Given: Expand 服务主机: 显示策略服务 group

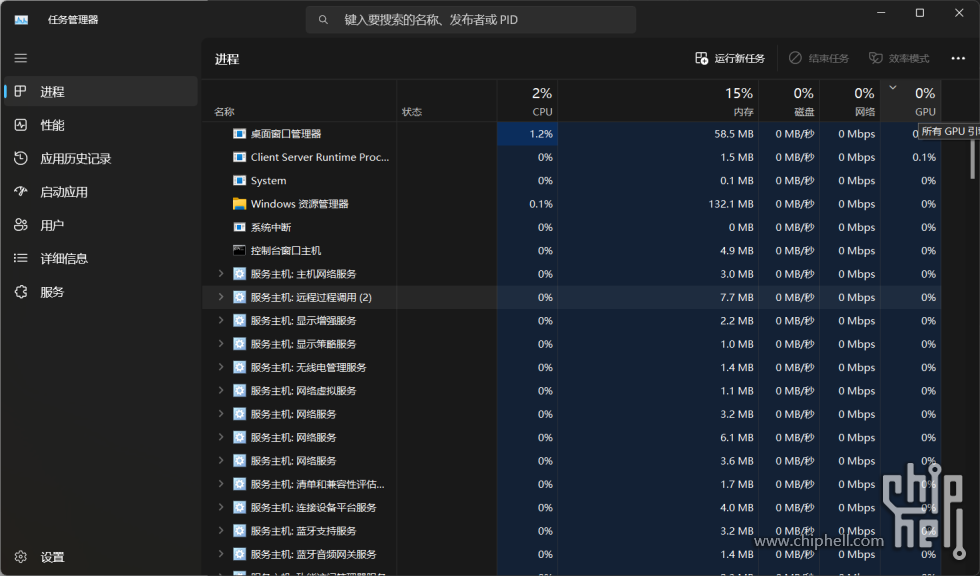Looking at the screenshot, I should click(221, 344).
